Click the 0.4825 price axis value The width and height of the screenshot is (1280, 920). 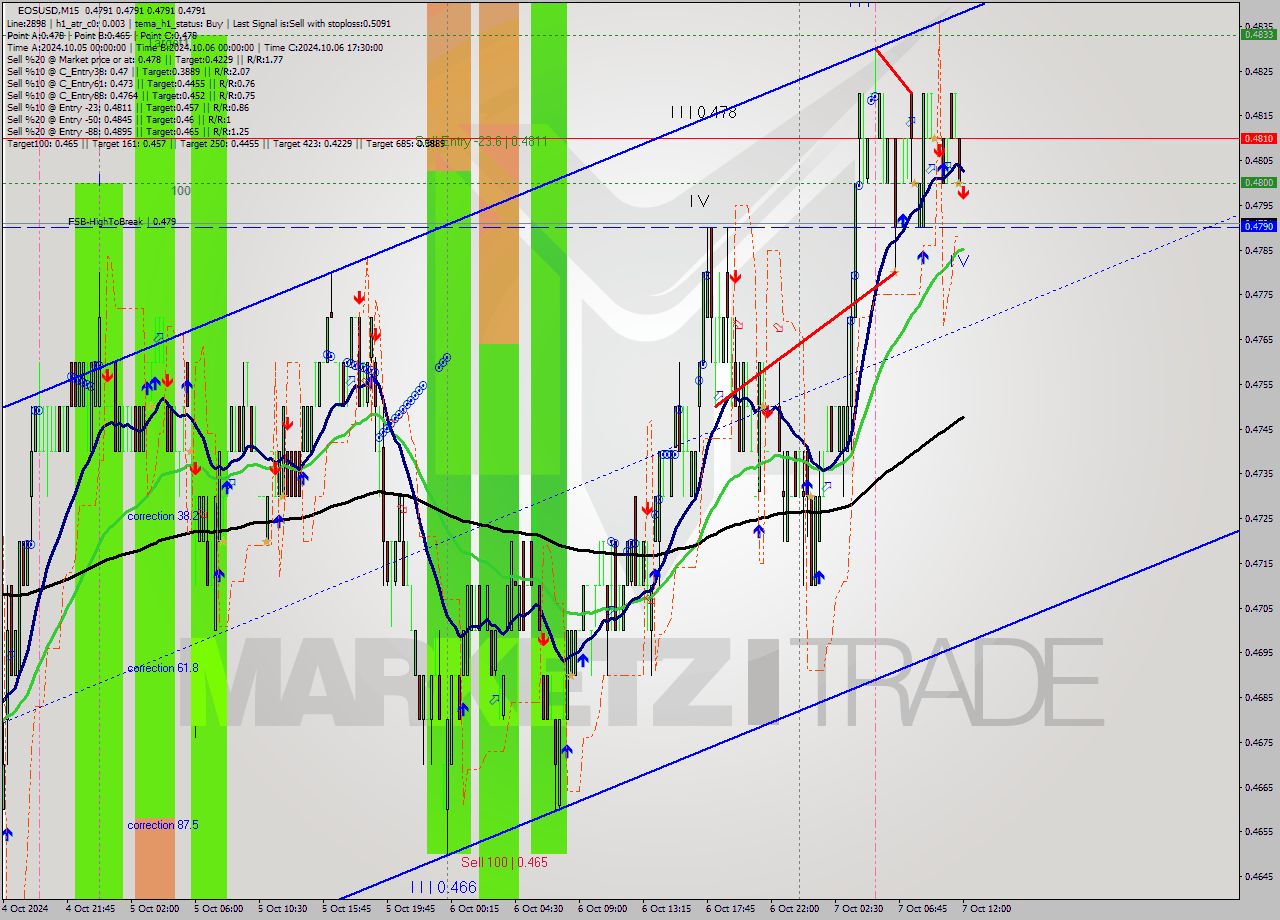1258,71
